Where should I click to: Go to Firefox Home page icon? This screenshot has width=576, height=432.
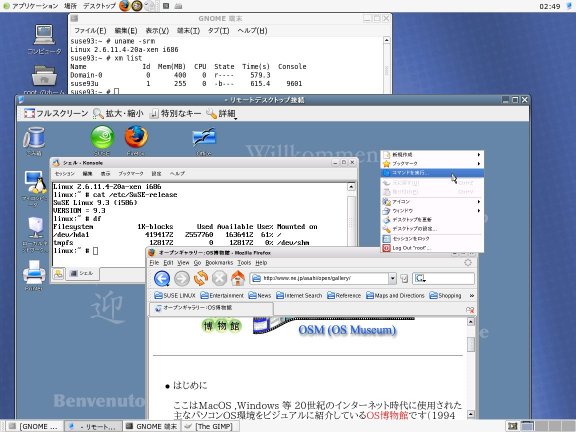coord(238,278)
